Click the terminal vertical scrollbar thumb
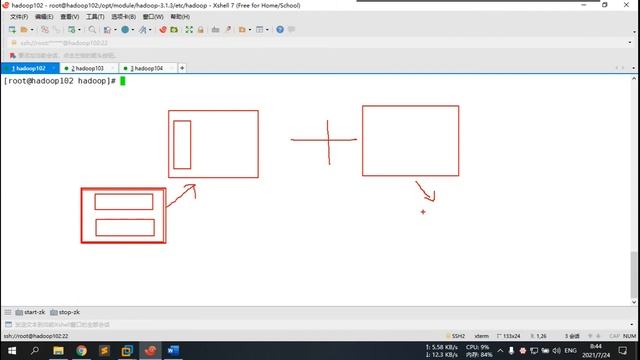640x360 pixels. click(x=633, y=275)
